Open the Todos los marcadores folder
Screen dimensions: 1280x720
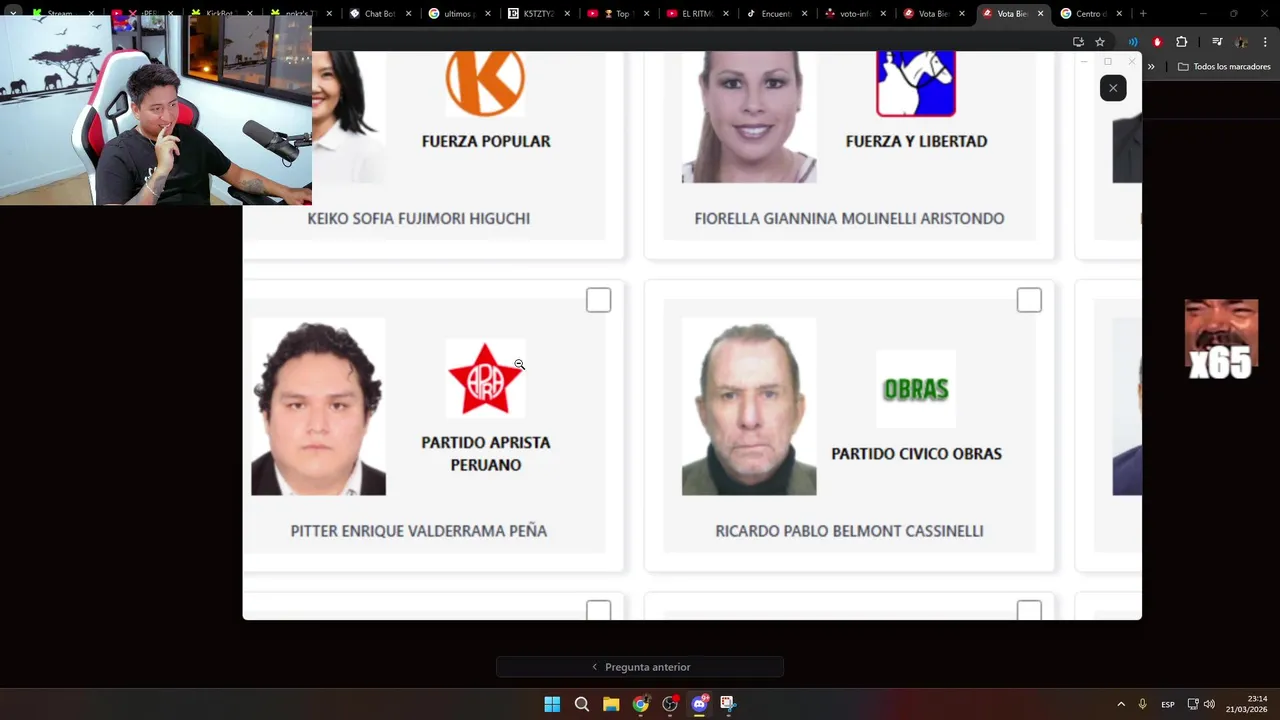point(1224,67)
